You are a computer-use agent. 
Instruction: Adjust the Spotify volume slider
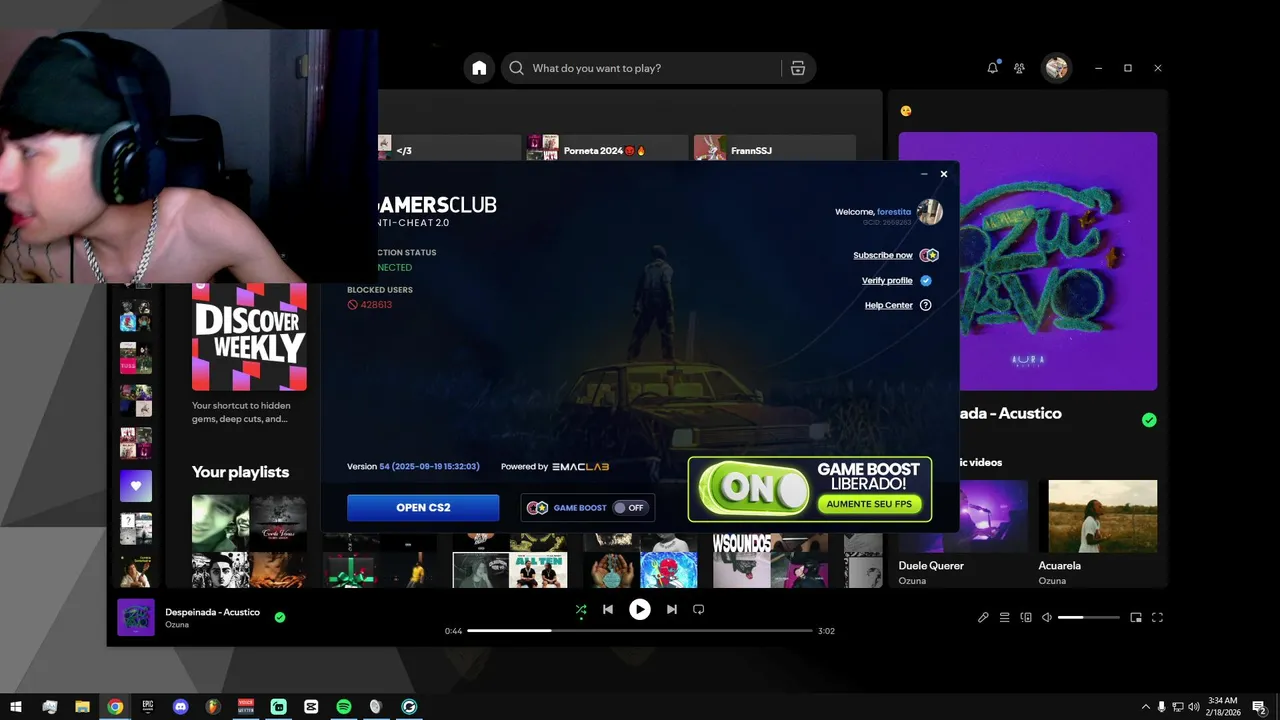(1089, 617)
